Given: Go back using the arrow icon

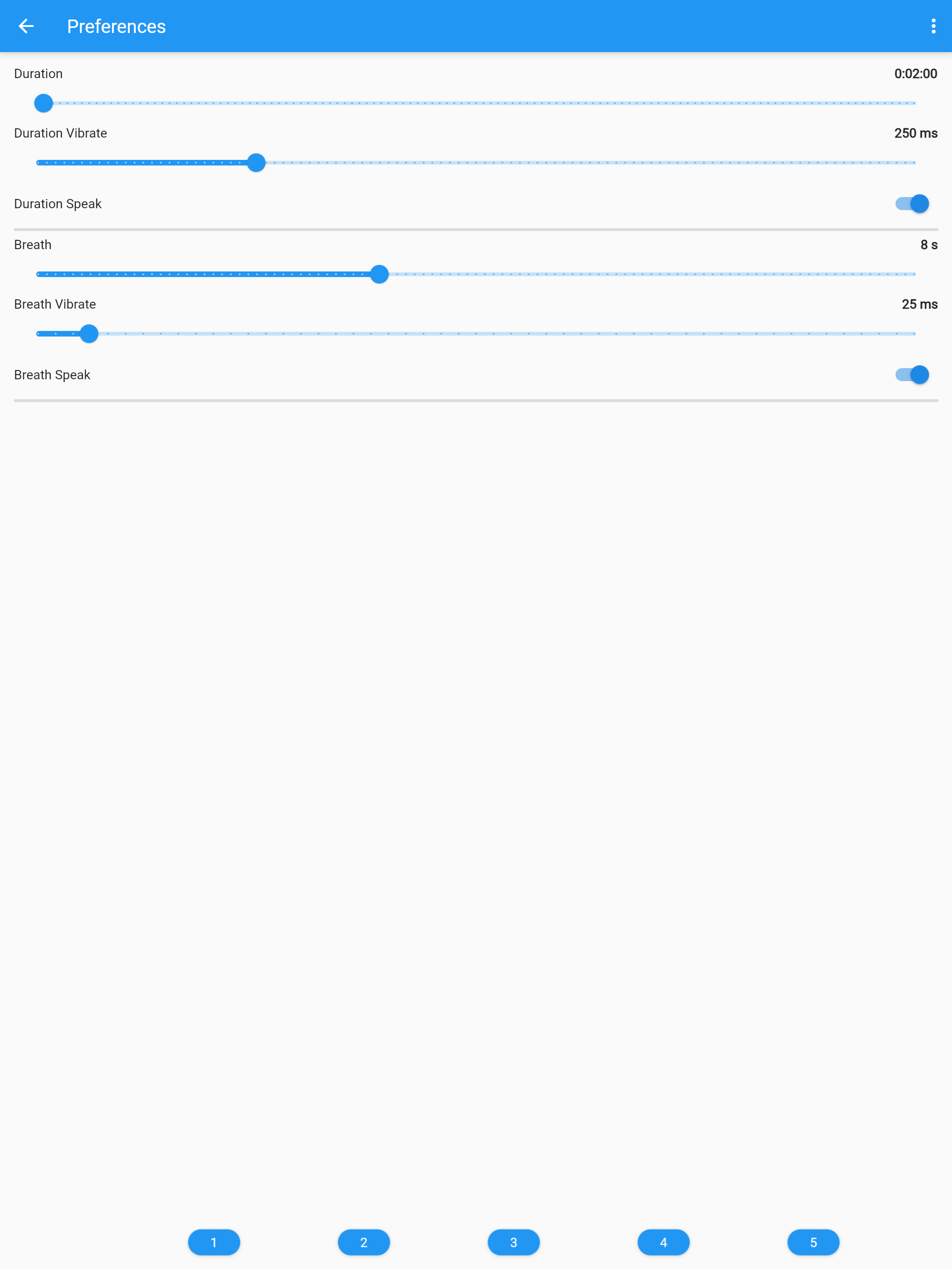Looking at the screenshot, I should (26, 26).
